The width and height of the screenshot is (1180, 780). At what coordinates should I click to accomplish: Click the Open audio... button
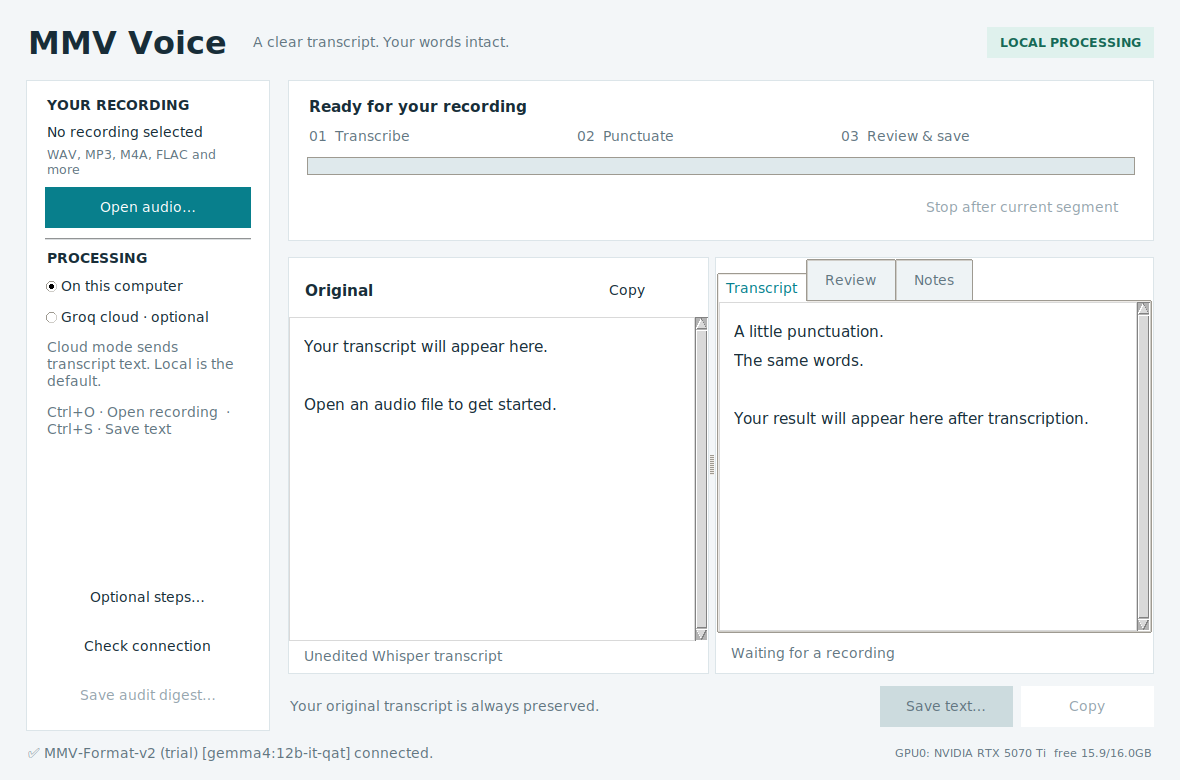(x=148, y=207)
